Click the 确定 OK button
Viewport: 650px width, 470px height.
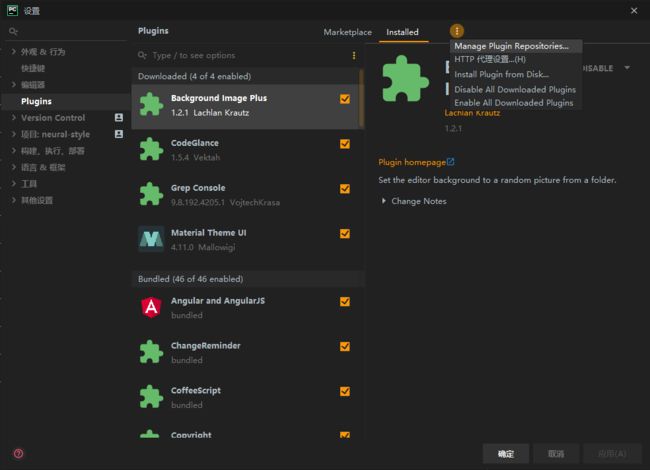[506, 454]
